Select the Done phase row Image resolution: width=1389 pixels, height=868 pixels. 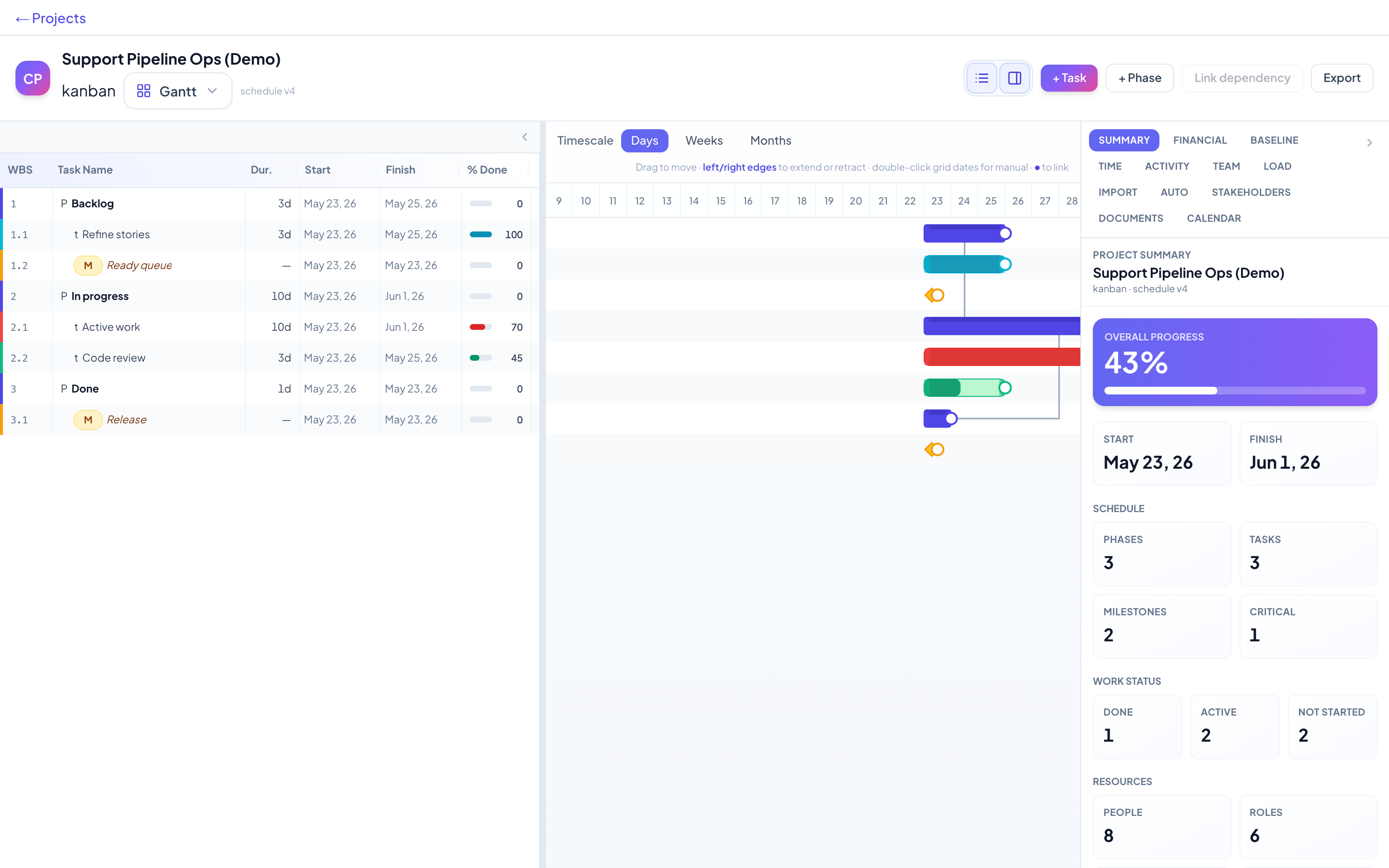coord(269,389)
